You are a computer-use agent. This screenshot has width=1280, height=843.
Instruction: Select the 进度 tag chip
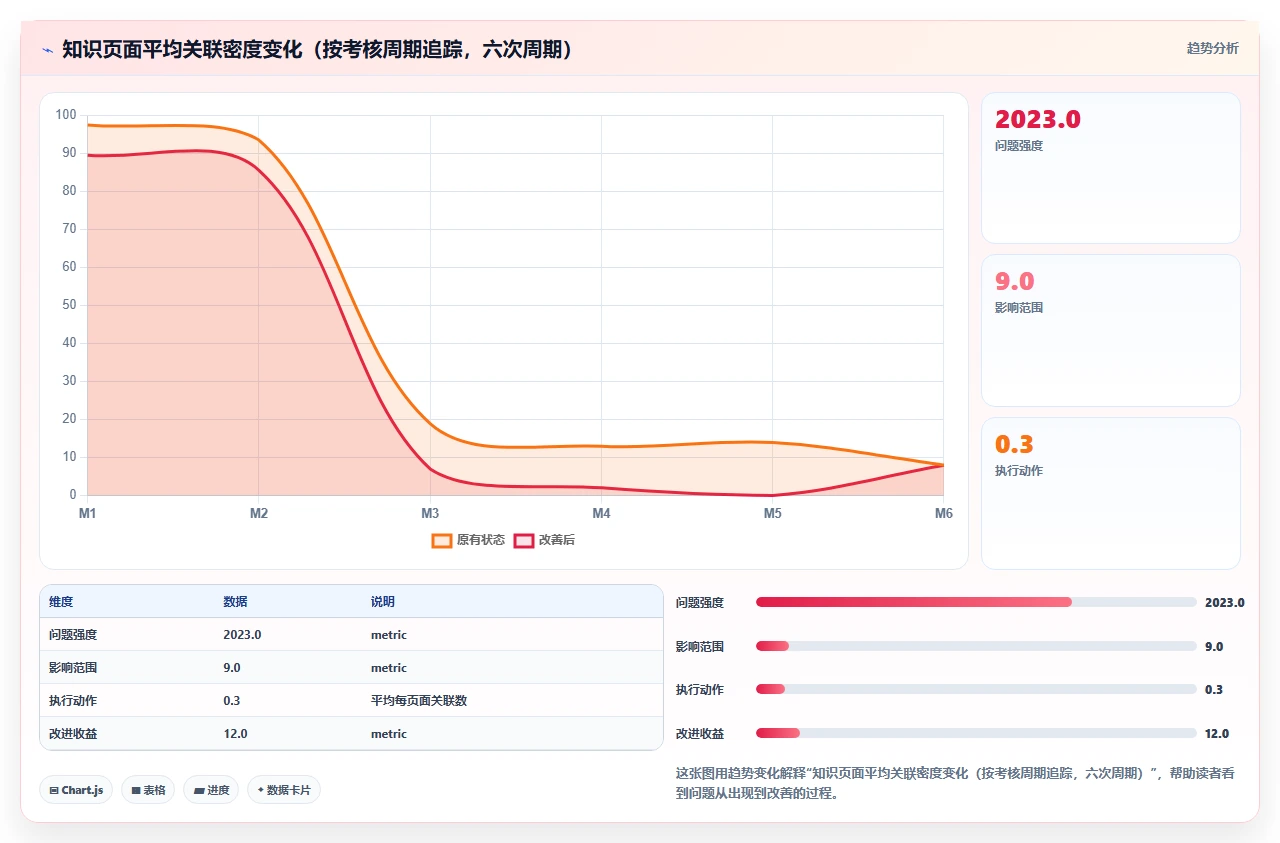(211, 790)
